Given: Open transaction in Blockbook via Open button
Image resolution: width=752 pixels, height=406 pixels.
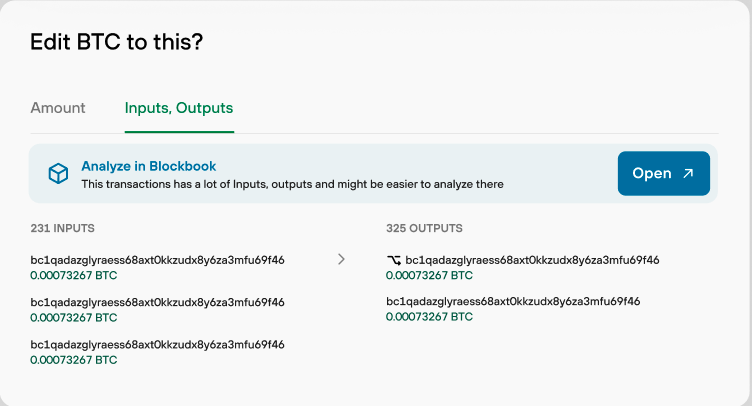Looking at the screenshot, I should [664, 174].
